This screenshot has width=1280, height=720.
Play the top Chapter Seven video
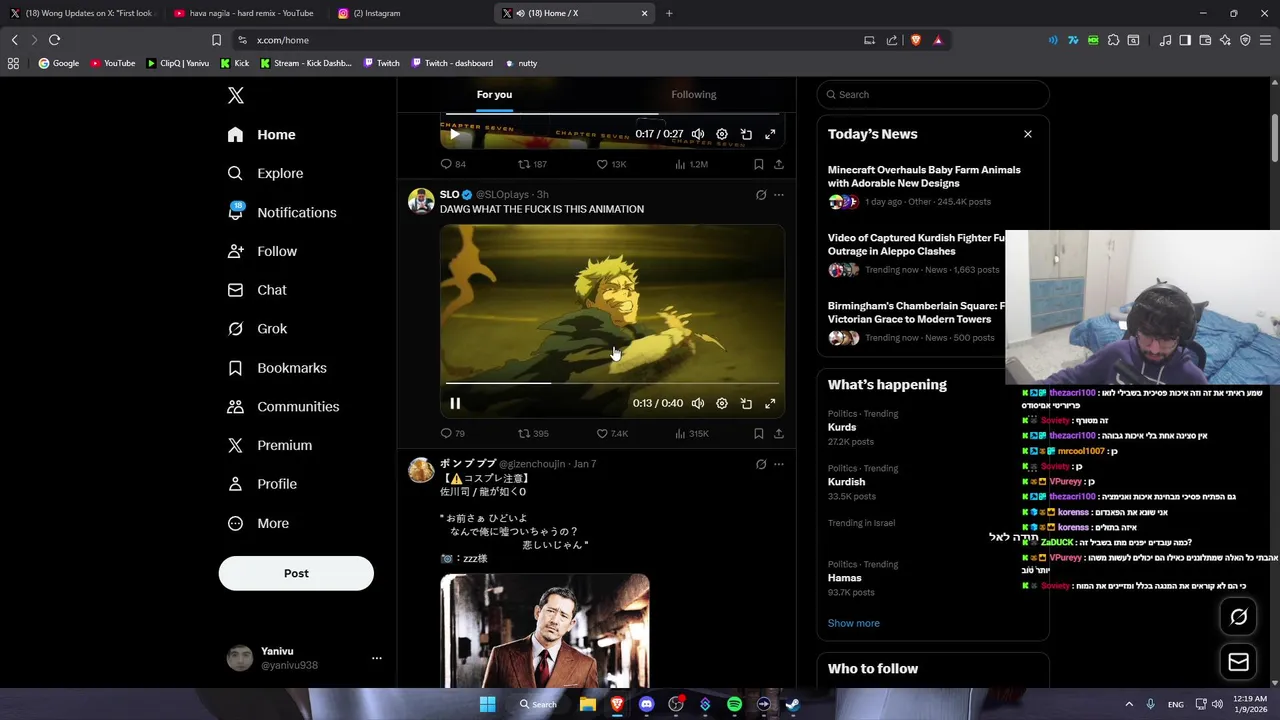(455, 134)
